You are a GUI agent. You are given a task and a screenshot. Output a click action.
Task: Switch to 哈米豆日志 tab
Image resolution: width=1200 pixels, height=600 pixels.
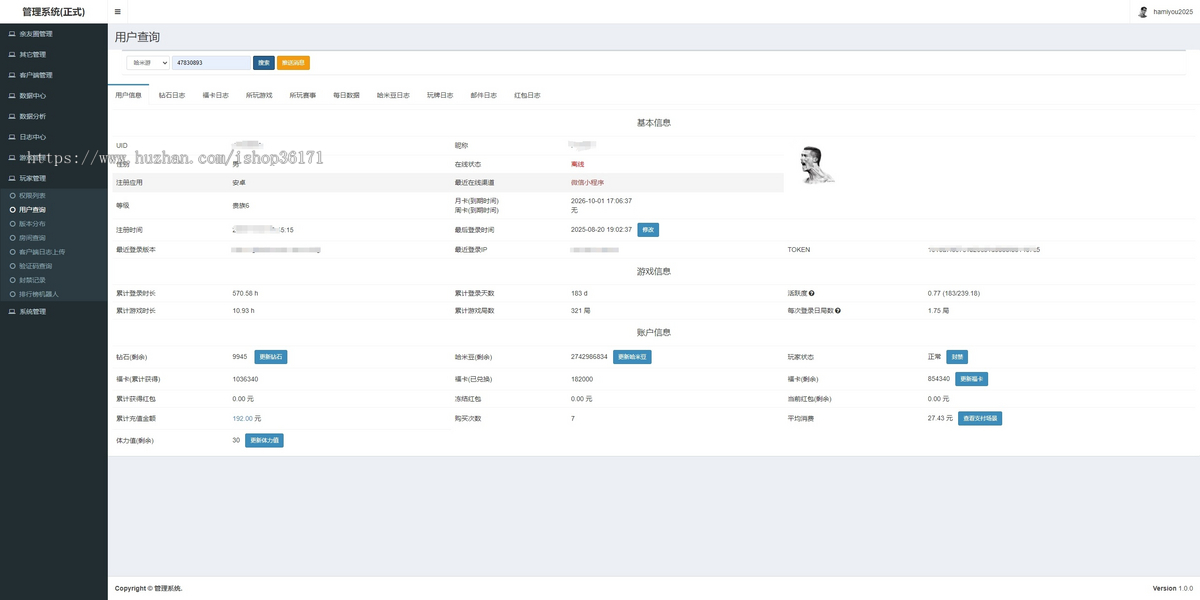click(393, 95)
